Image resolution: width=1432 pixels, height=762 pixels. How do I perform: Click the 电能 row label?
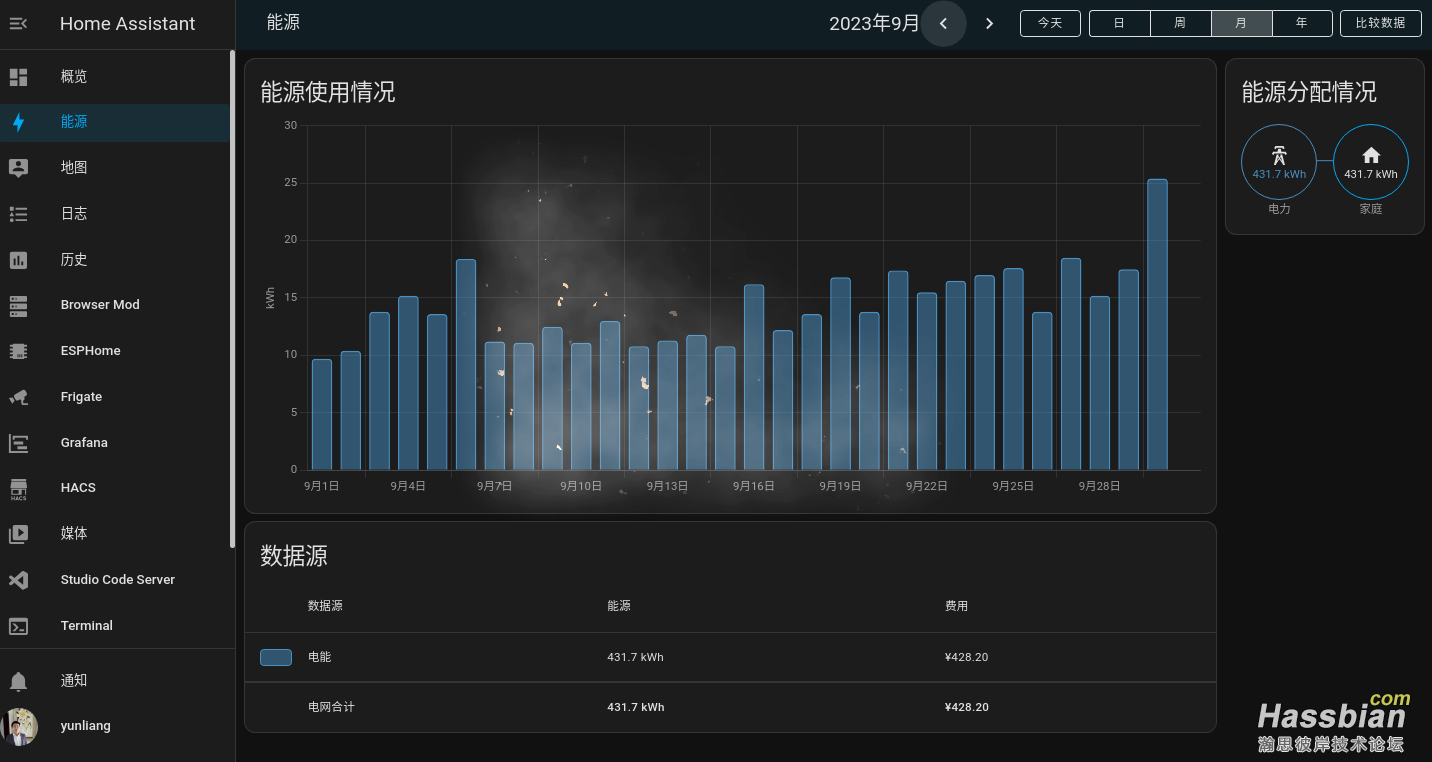click(319, 657)
